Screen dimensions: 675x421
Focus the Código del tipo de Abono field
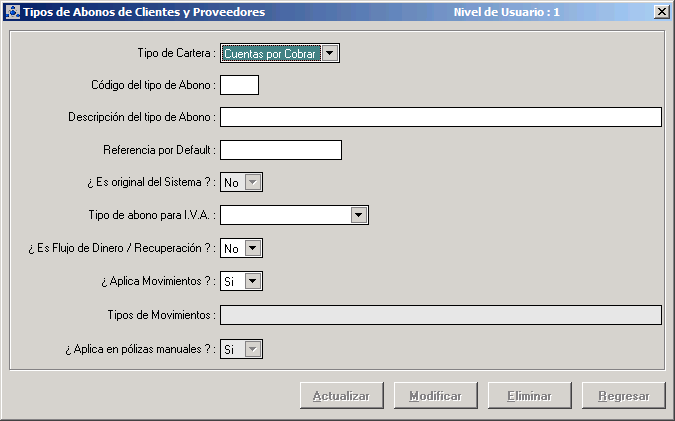[239, 85]
